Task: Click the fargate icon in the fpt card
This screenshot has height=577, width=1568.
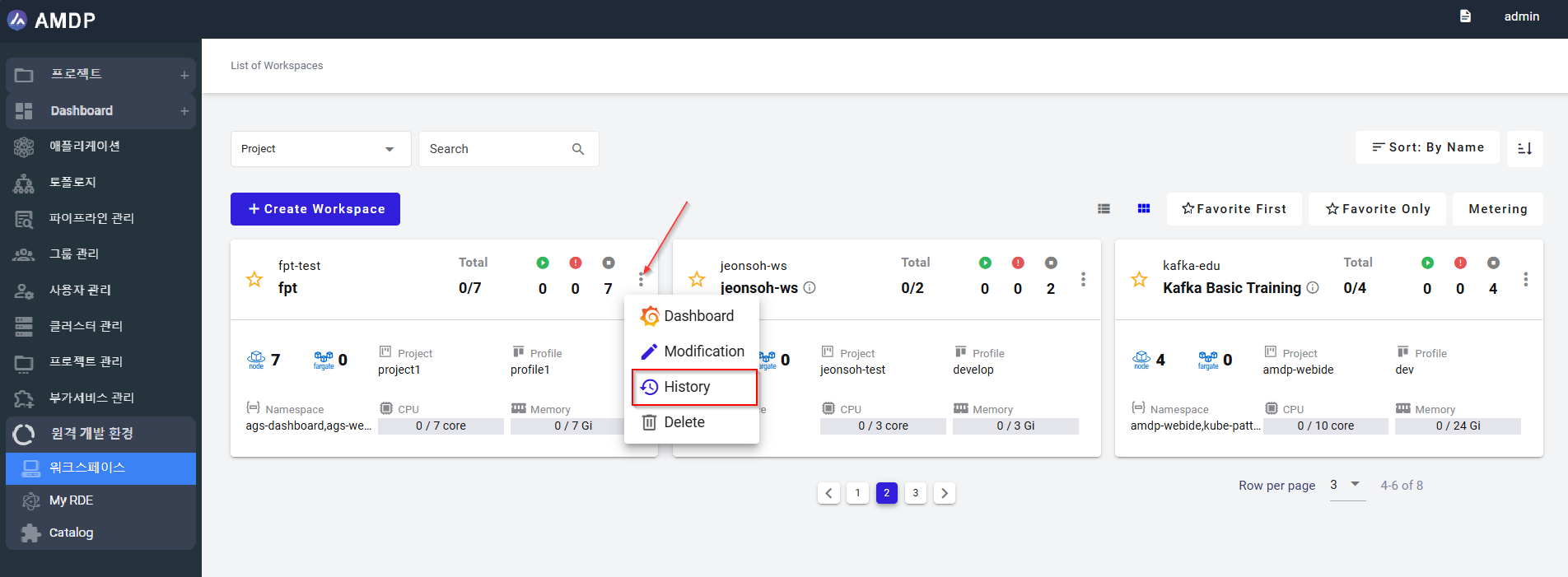Action: pos(324,360)
